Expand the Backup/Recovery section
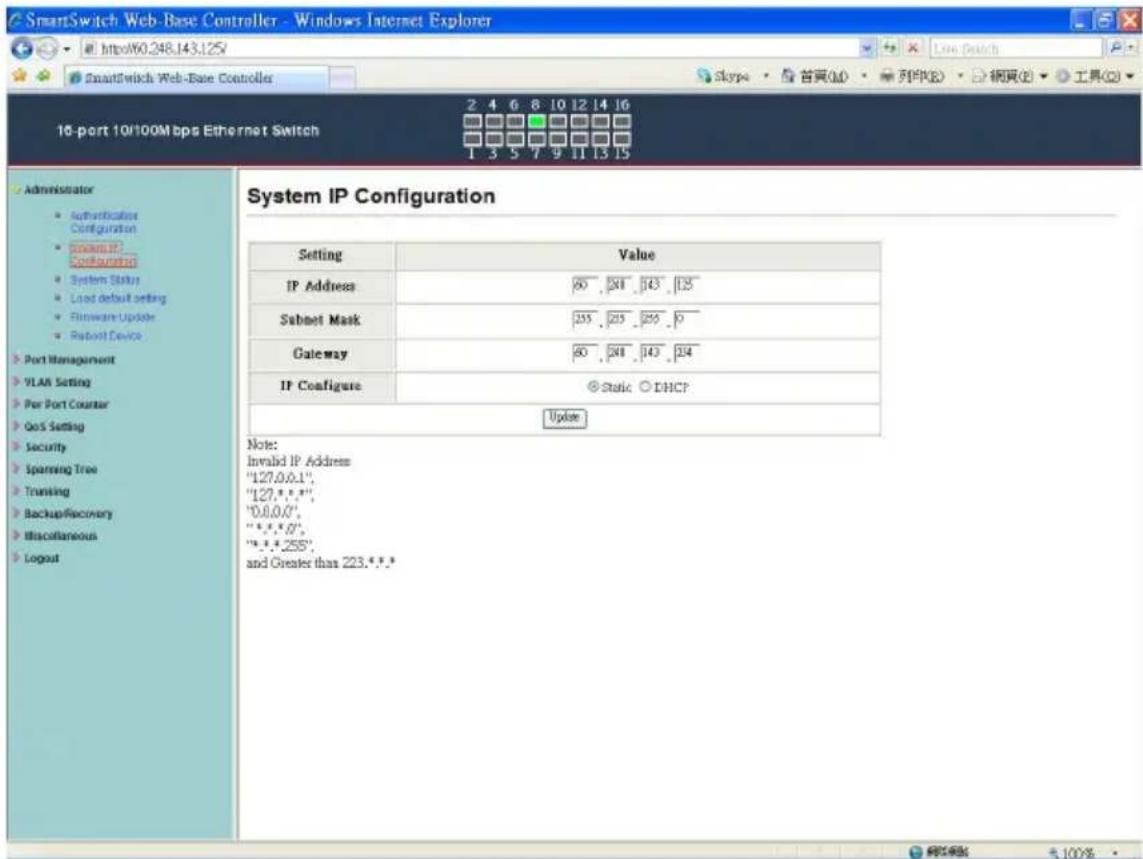This screenshot has width=1143, height=859. point(63,514)
